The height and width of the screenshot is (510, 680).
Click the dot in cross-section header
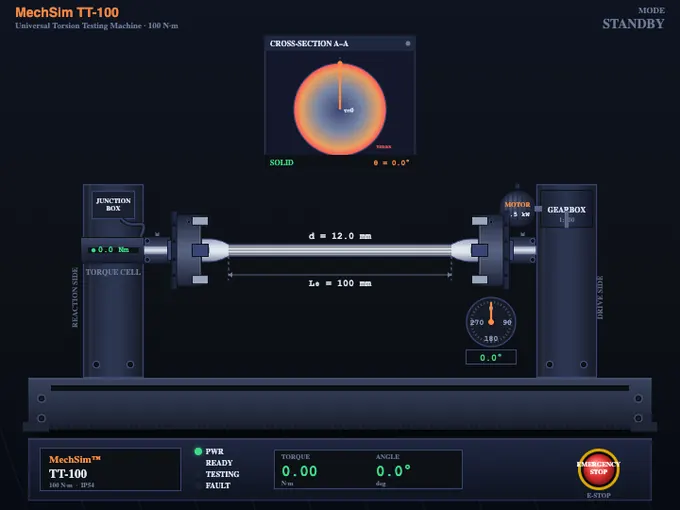click(408, 43)
